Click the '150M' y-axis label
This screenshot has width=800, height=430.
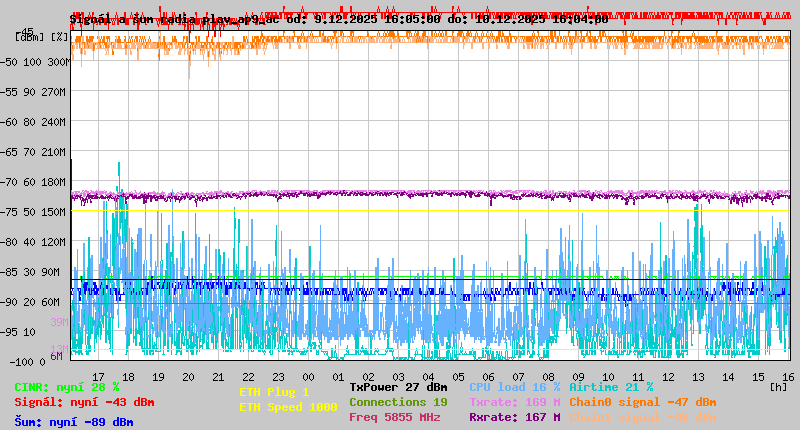point(54,212)
